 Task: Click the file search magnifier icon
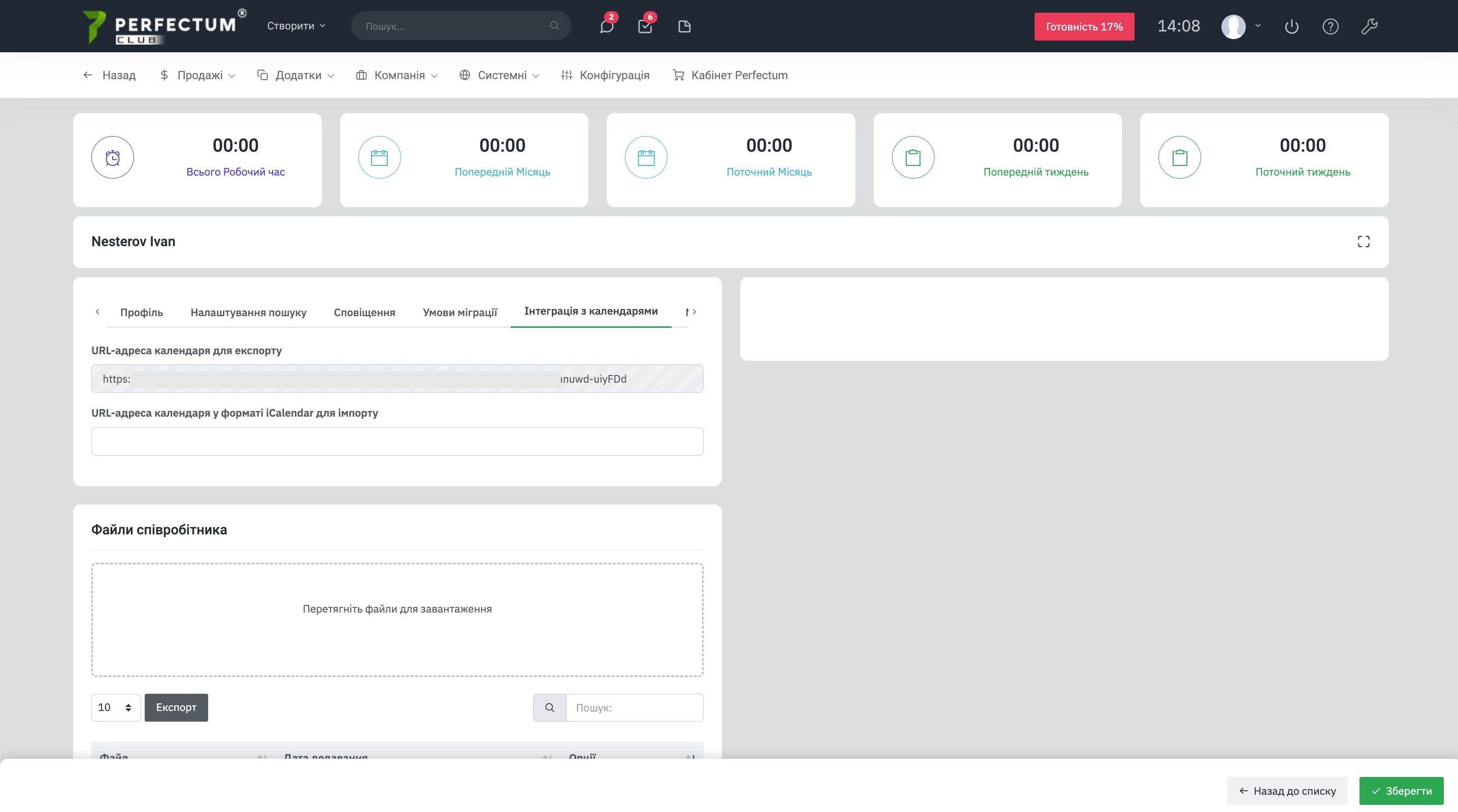point(550,708)
